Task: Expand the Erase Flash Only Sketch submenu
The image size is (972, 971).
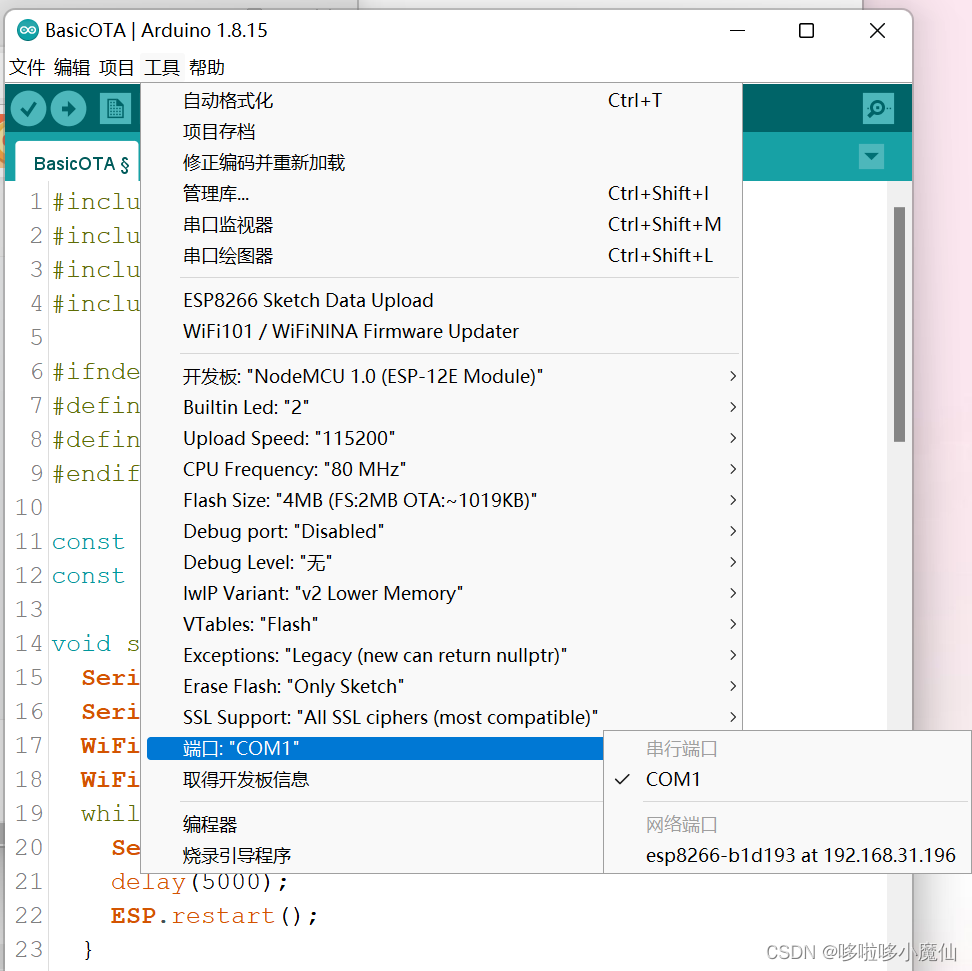Action: 441,686
